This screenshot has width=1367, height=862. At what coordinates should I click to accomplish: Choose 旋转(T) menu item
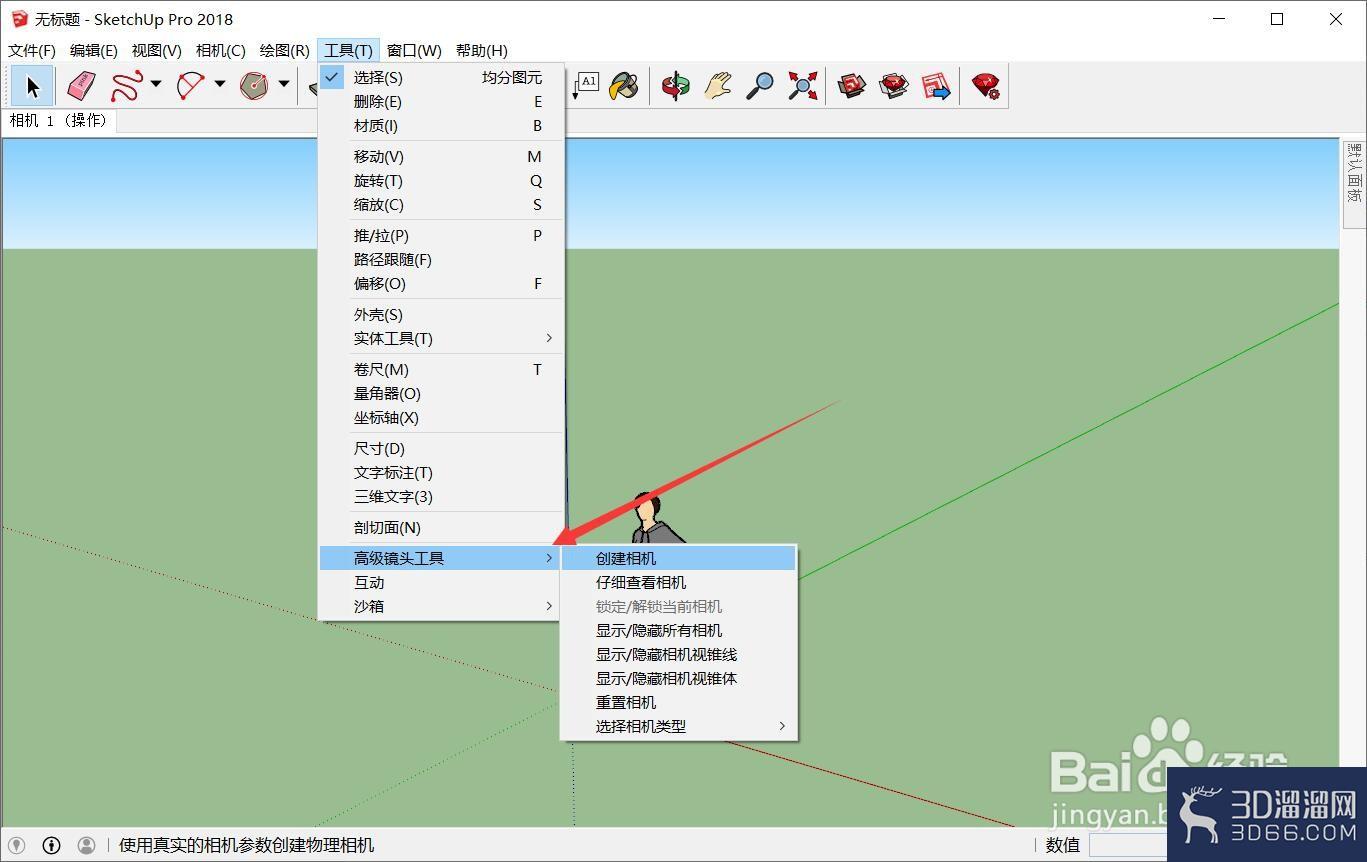[441, 180]
